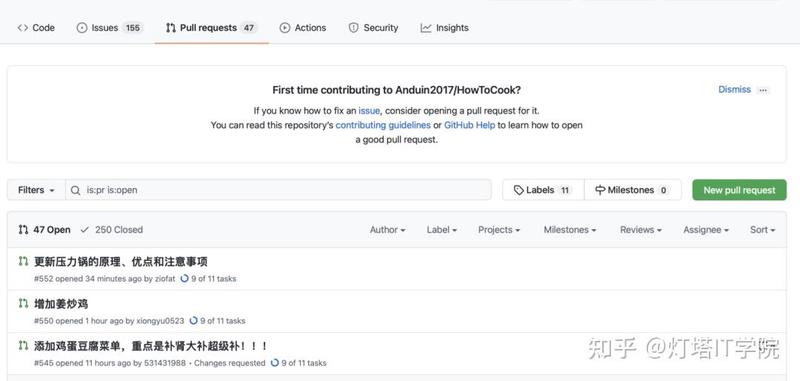Viewport: 800px width, 381px height.
Task: Open the contributing guidelines link
Action: point(383,125)
